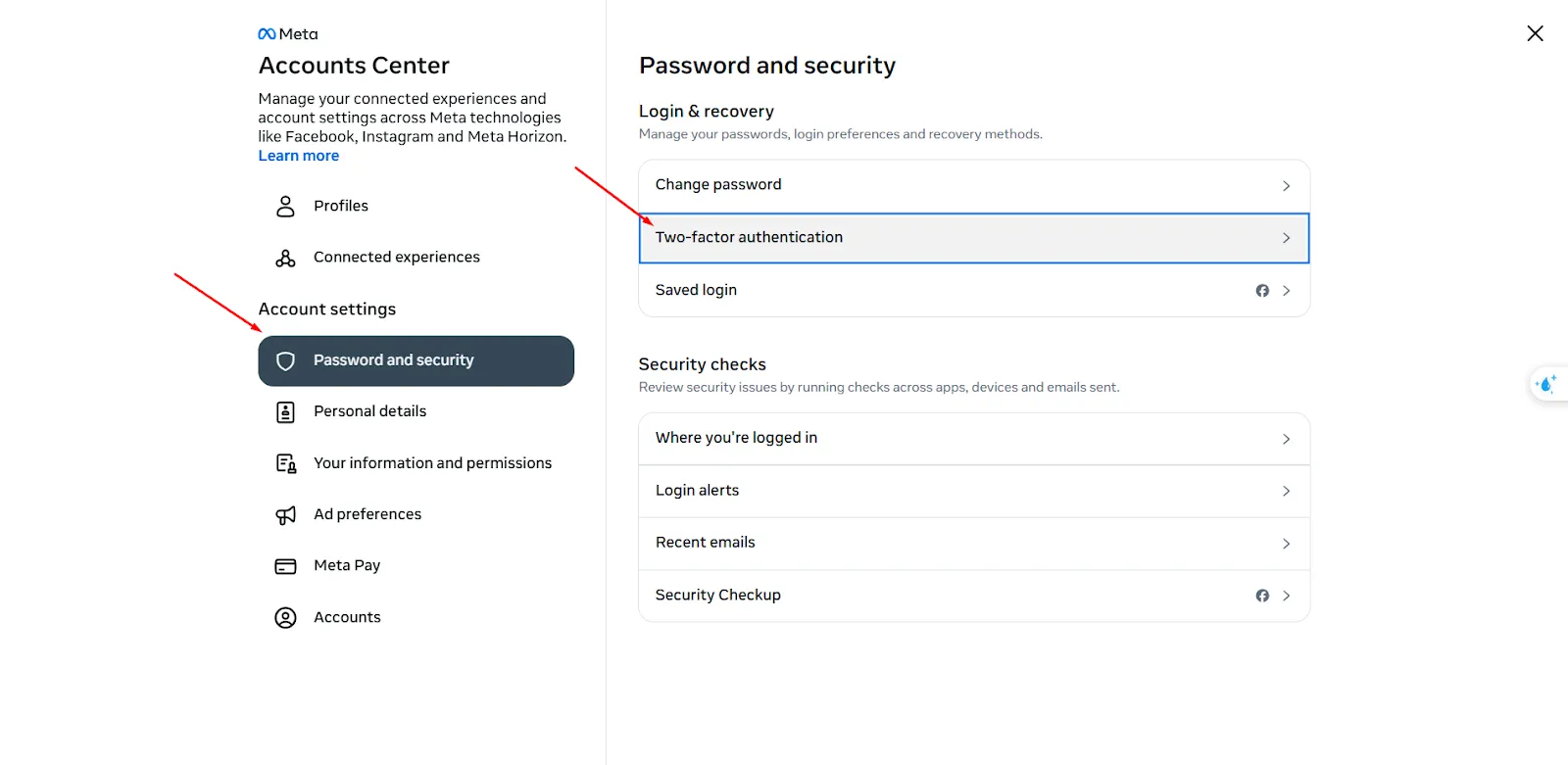Click the Facebook icon on Saved login row

click(x=1262, y=291)
